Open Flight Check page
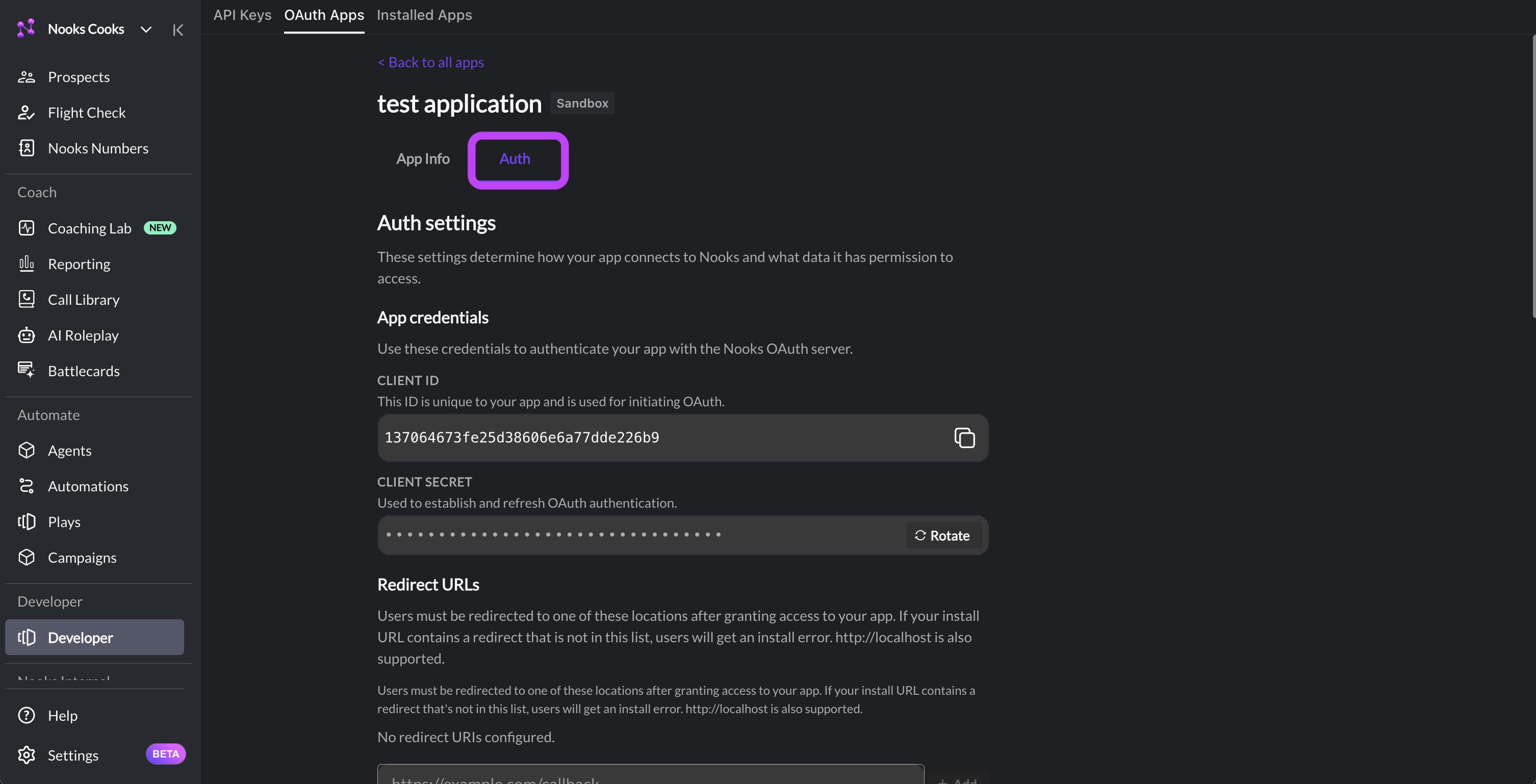1536x784 pixels. (87, 113)
